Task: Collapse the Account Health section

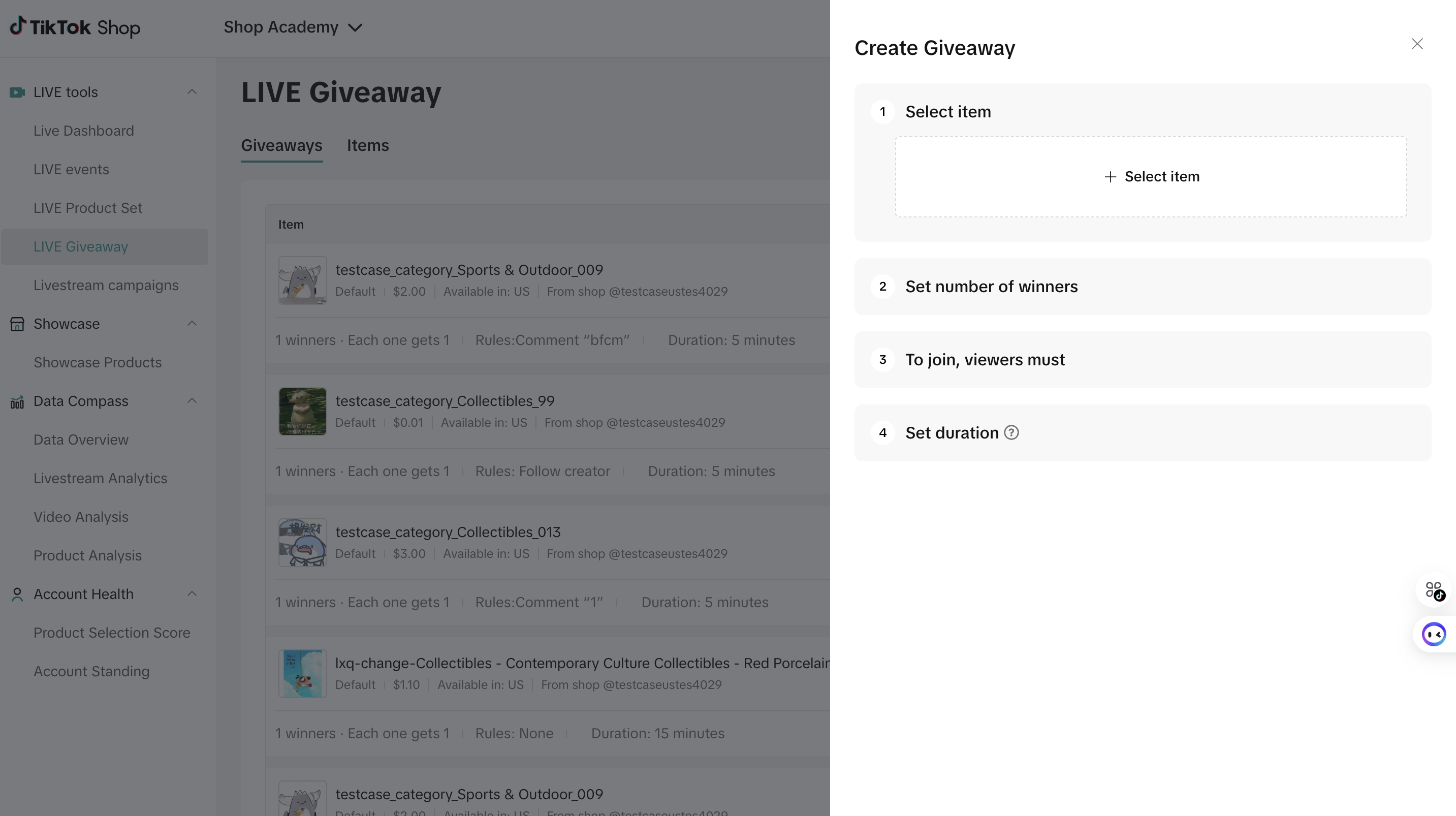Action: [x=192, y=594]
